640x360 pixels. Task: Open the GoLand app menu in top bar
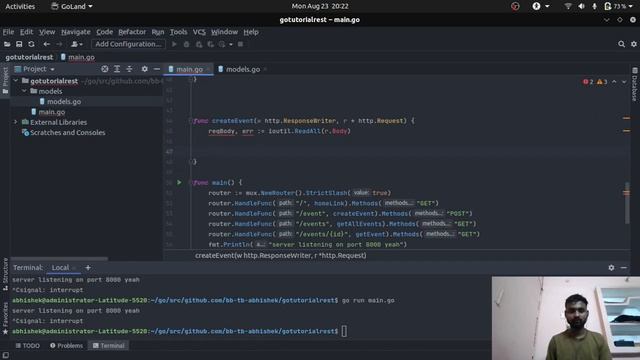coord(72,6)
